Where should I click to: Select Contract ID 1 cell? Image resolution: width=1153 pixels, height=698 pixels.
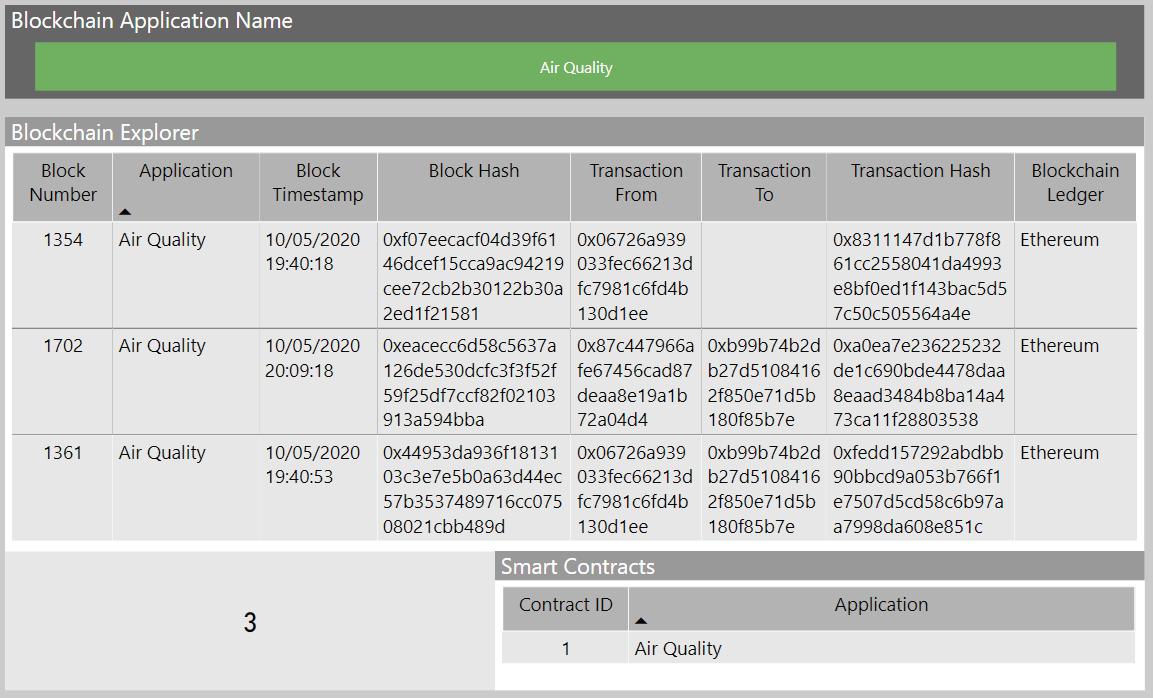pos(565,648)
